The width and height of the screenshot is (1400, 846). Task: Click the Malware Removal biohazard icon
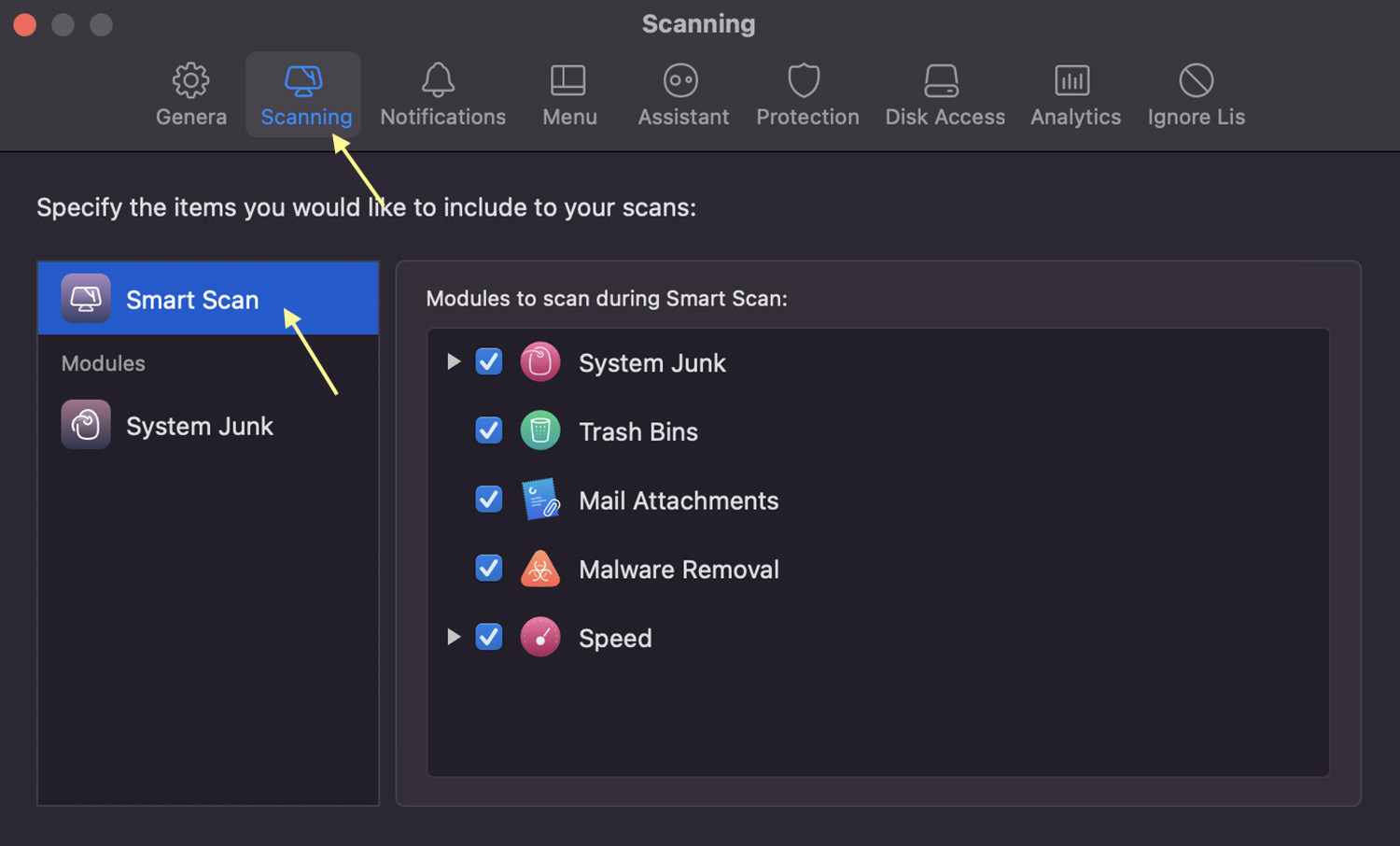point(539,569)
